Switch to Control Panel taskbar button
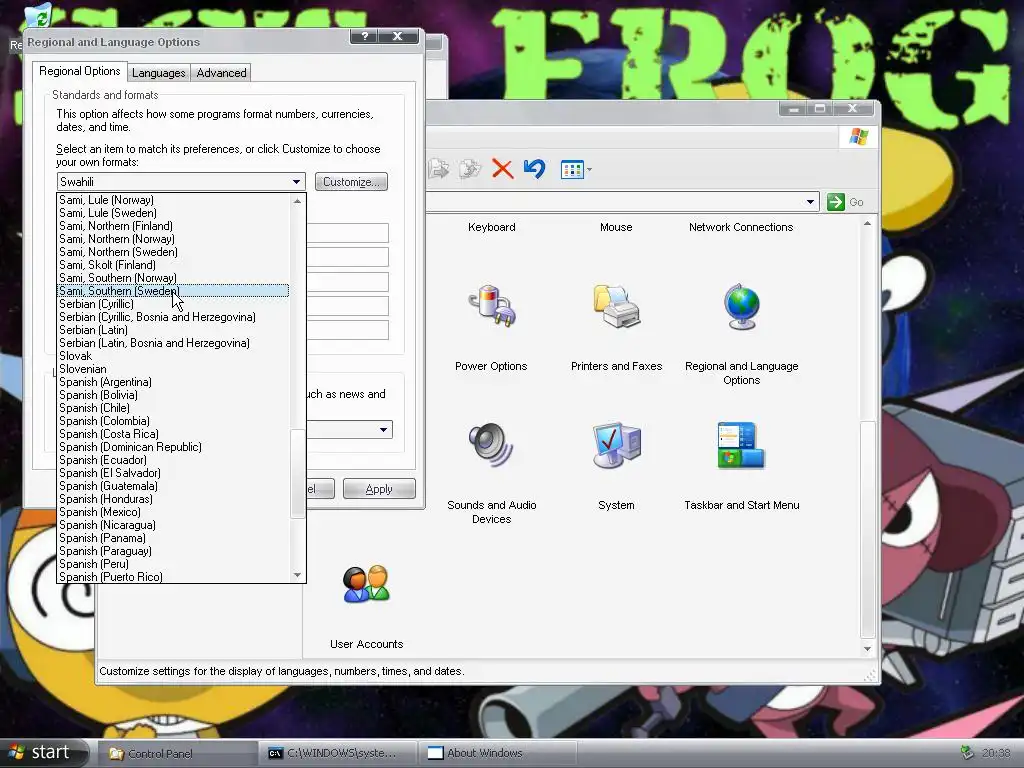1024x768 pixels. (x=176, y=753)
